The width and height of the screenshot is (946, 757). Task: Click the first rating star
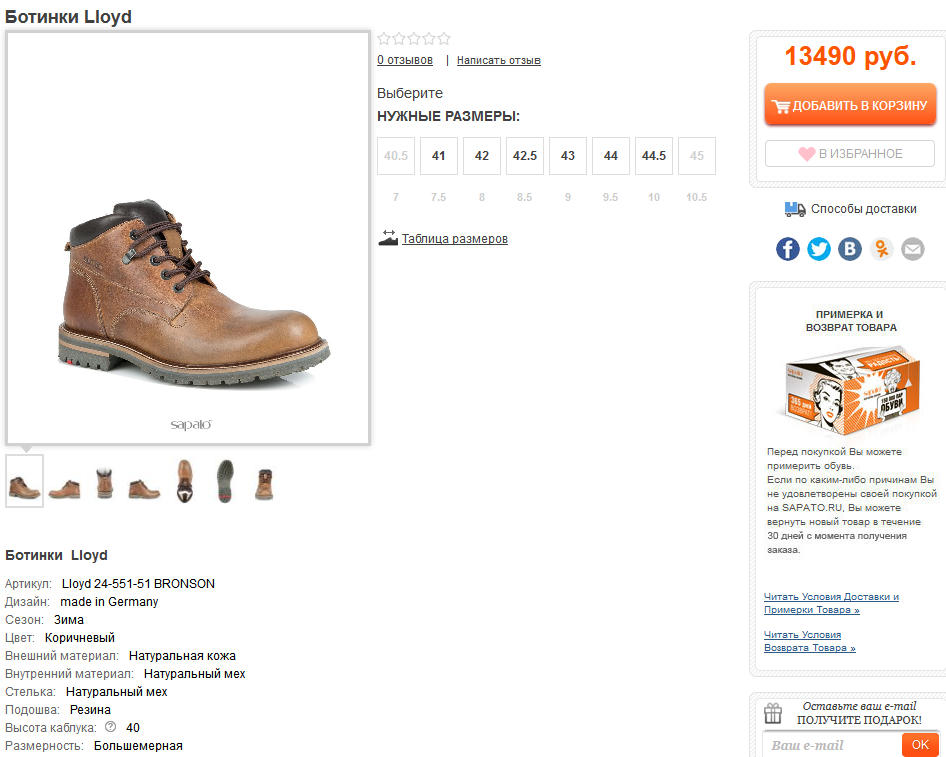(384, 39)
